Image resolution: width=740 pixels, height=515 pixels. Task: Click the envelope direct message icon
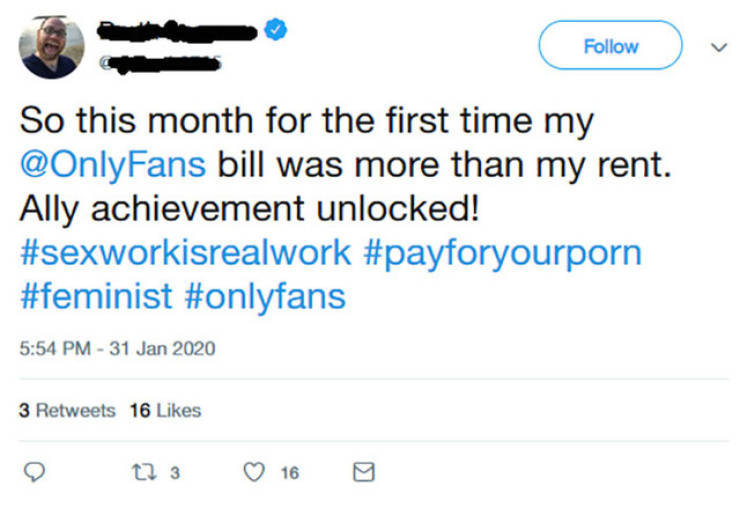point(365,472)
